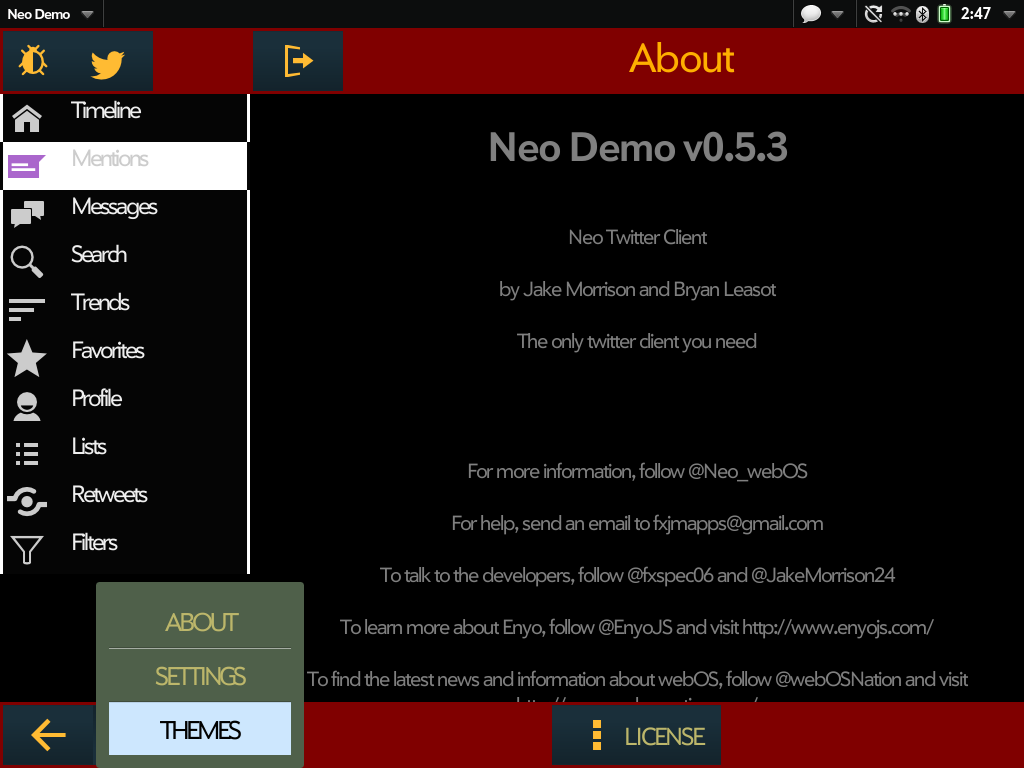Open the Trends sidebar icon
Viewport: 1024px width, 768px height.
click(27, 310)
